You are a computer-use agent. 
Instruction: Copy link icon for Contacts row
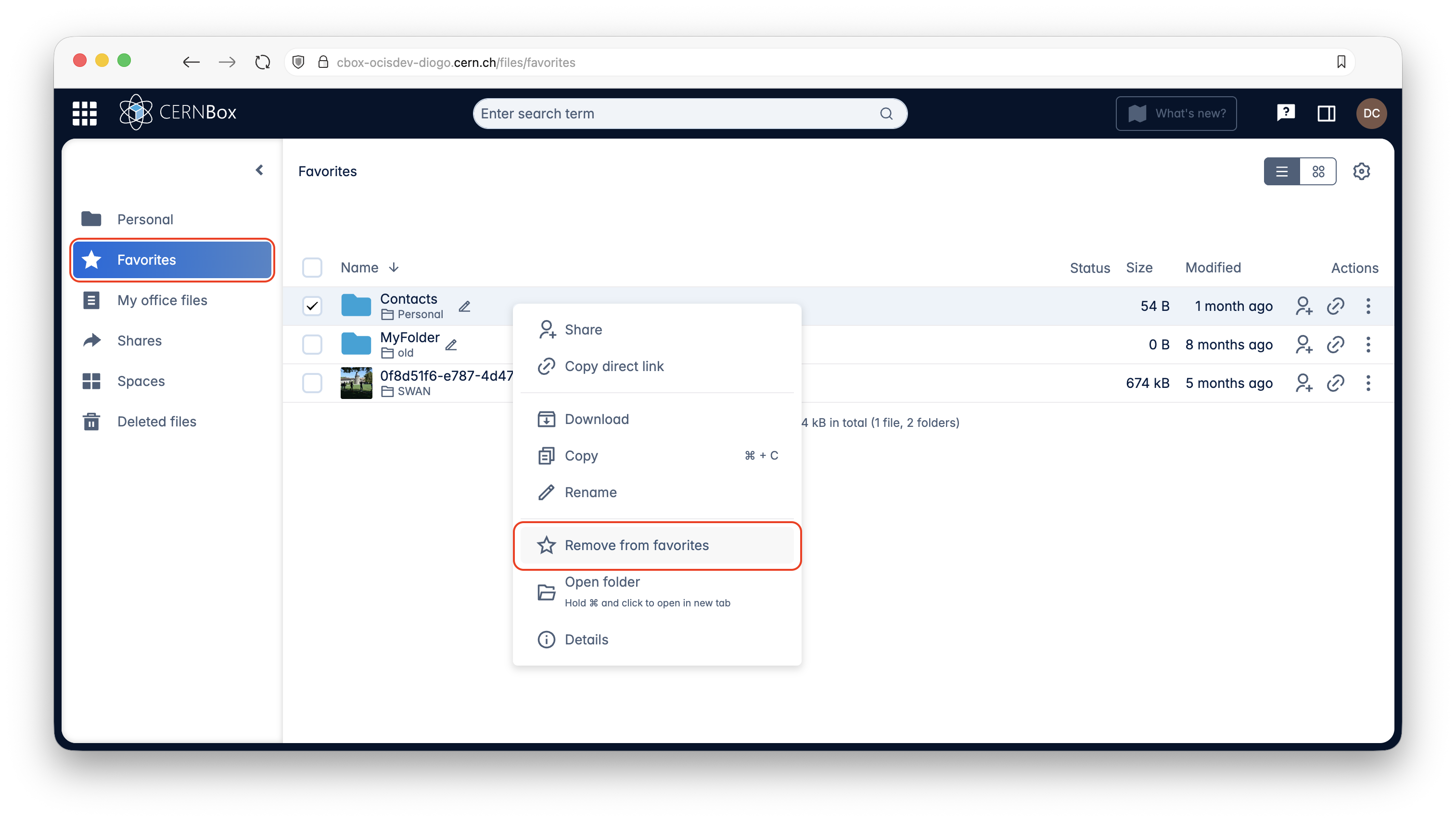pos(1335,306)
